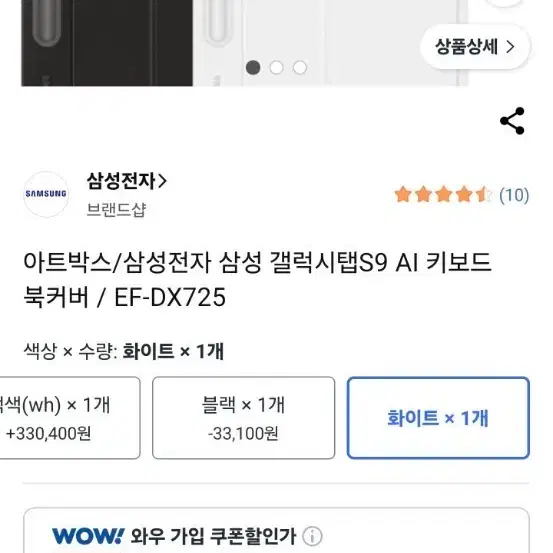Click the 와우 가입 쿠폰할인가 banner text

pyautogui.click(x=213, y=536)
